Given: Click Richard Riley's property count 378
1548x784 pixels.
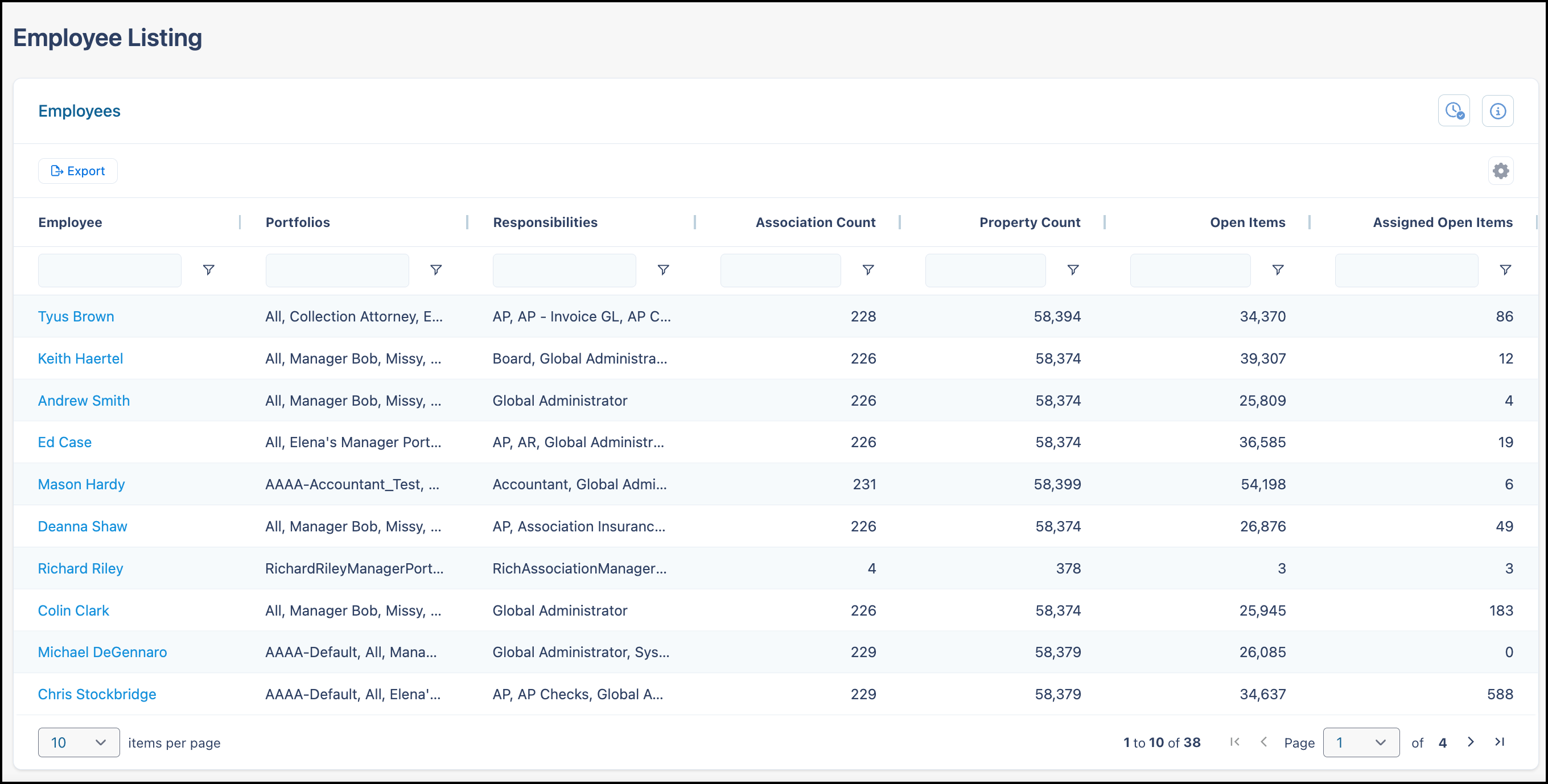Looking at the screenshot, I should [1068, 568].
